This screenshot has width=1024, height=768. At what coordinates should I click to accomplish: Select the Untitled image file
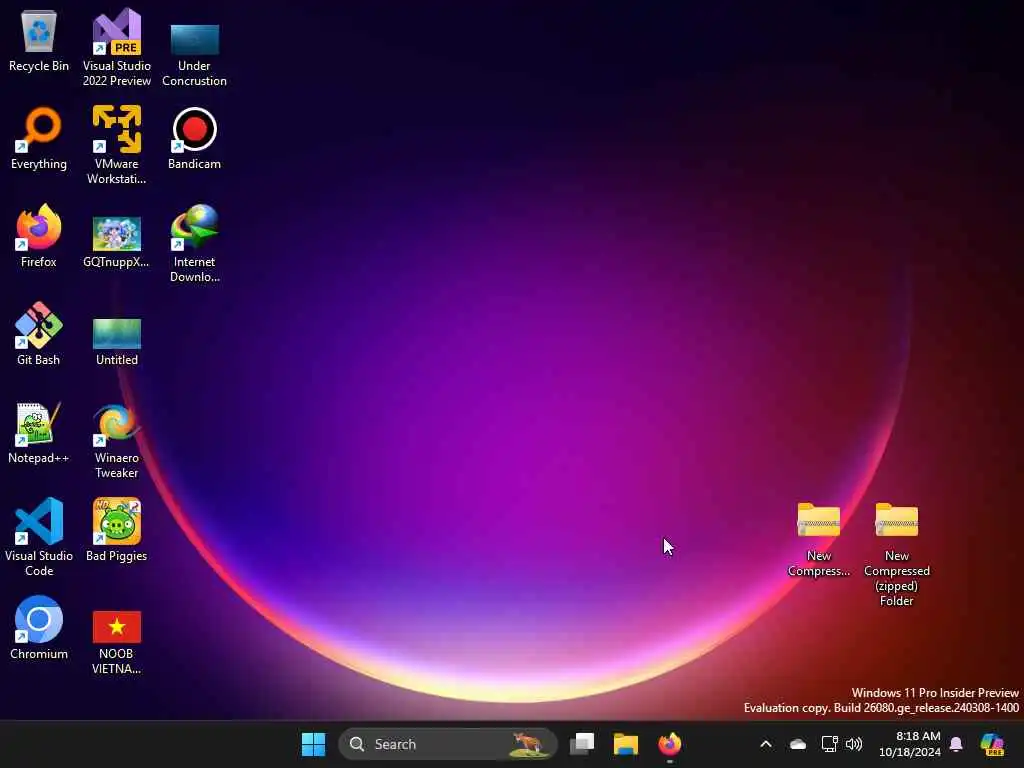[x=117, y=342]
